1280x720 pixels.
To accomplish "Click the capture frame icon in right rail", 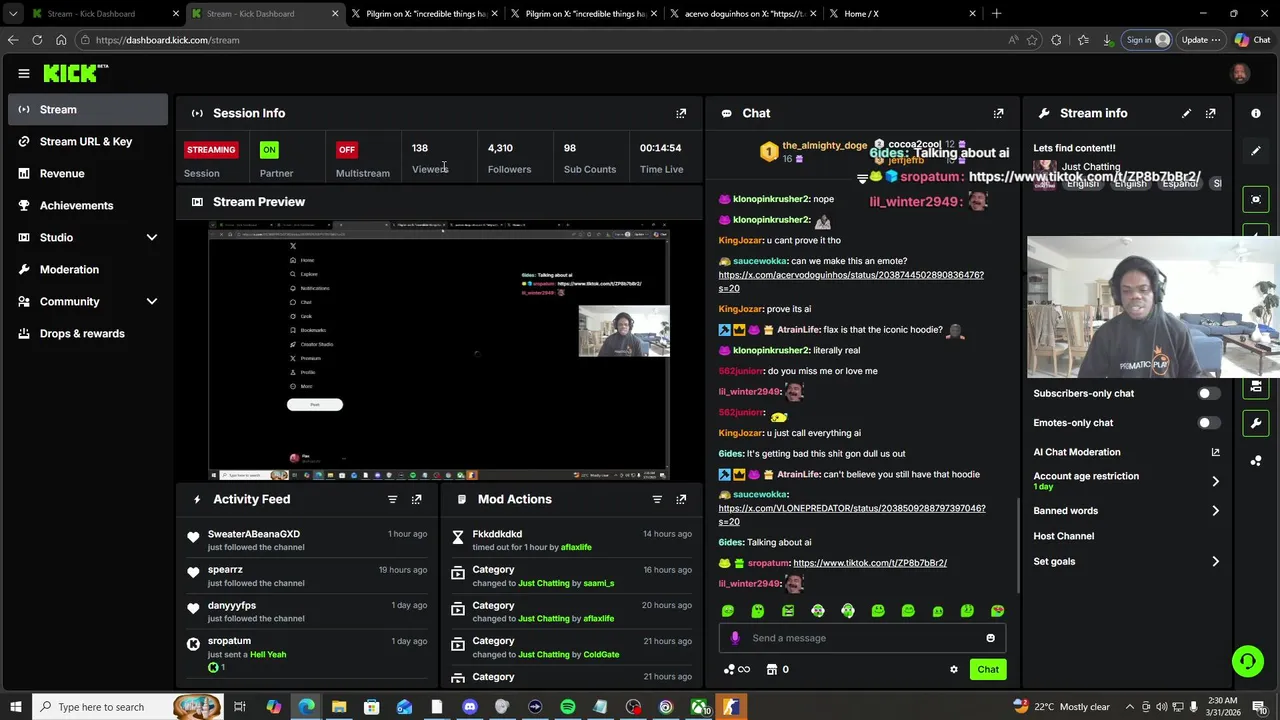I will click(x=1256, y=199).
